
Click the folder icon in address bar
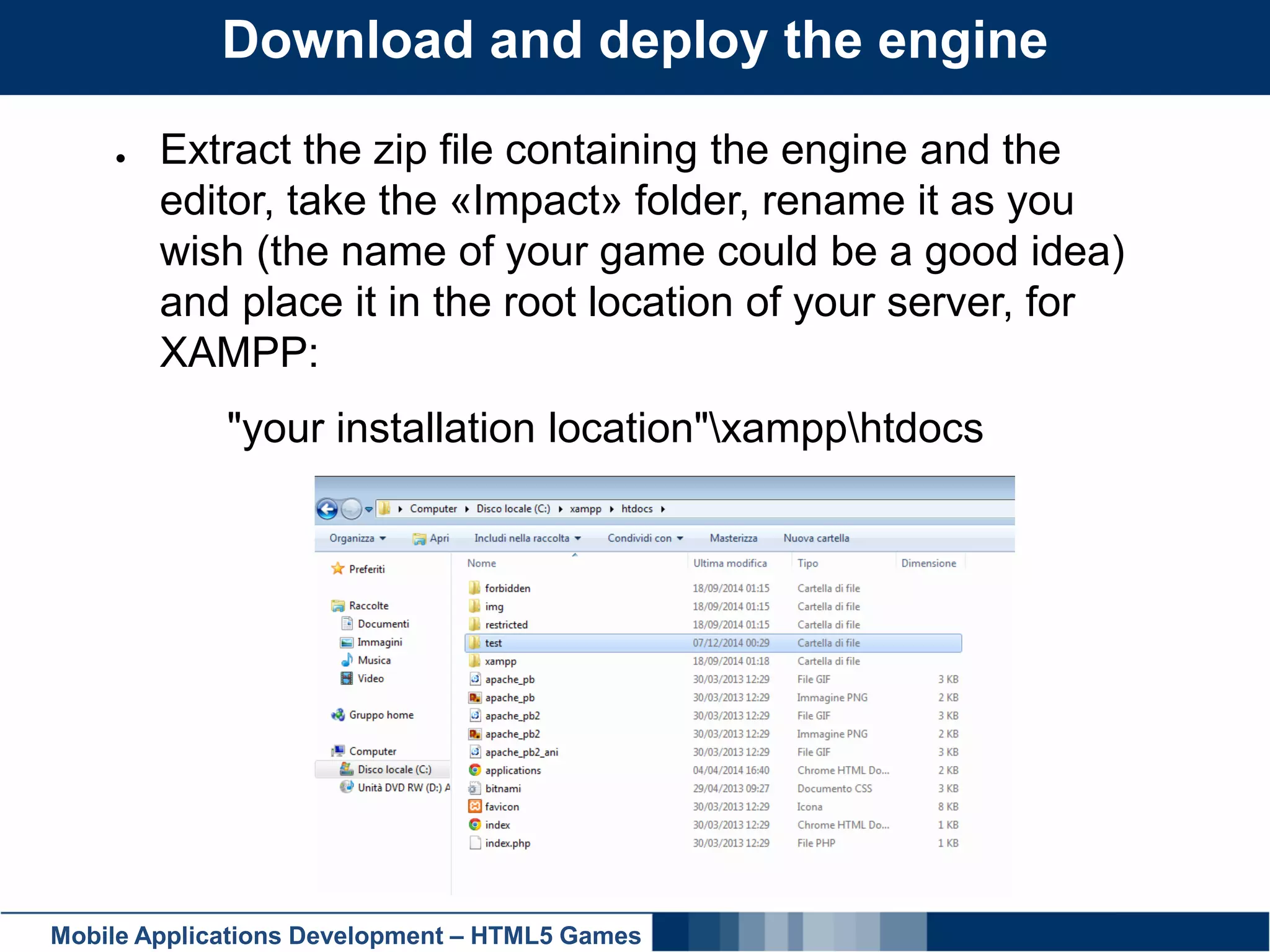[x=384, y=509]
